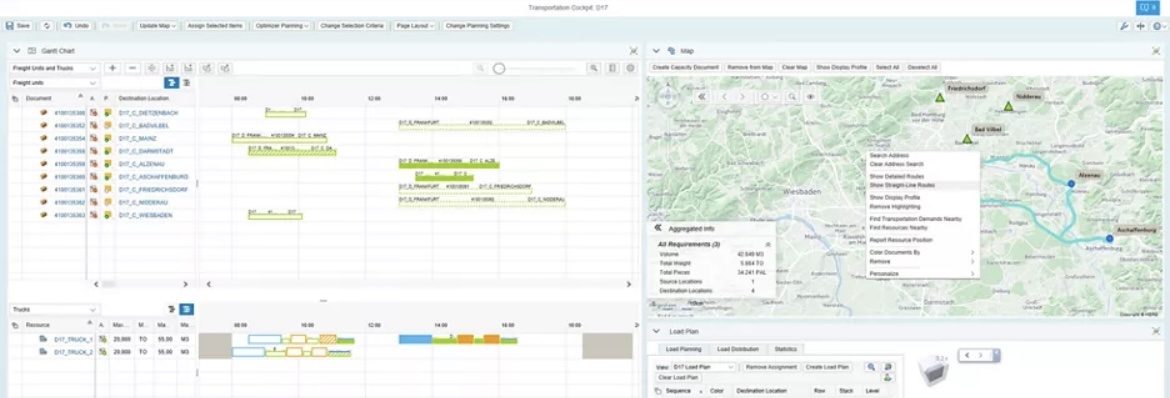Viewport: 1170px width, 398px height.
Task: Click the plus icon in the Gantt toolbar
Action: click(x=113, y=68)
